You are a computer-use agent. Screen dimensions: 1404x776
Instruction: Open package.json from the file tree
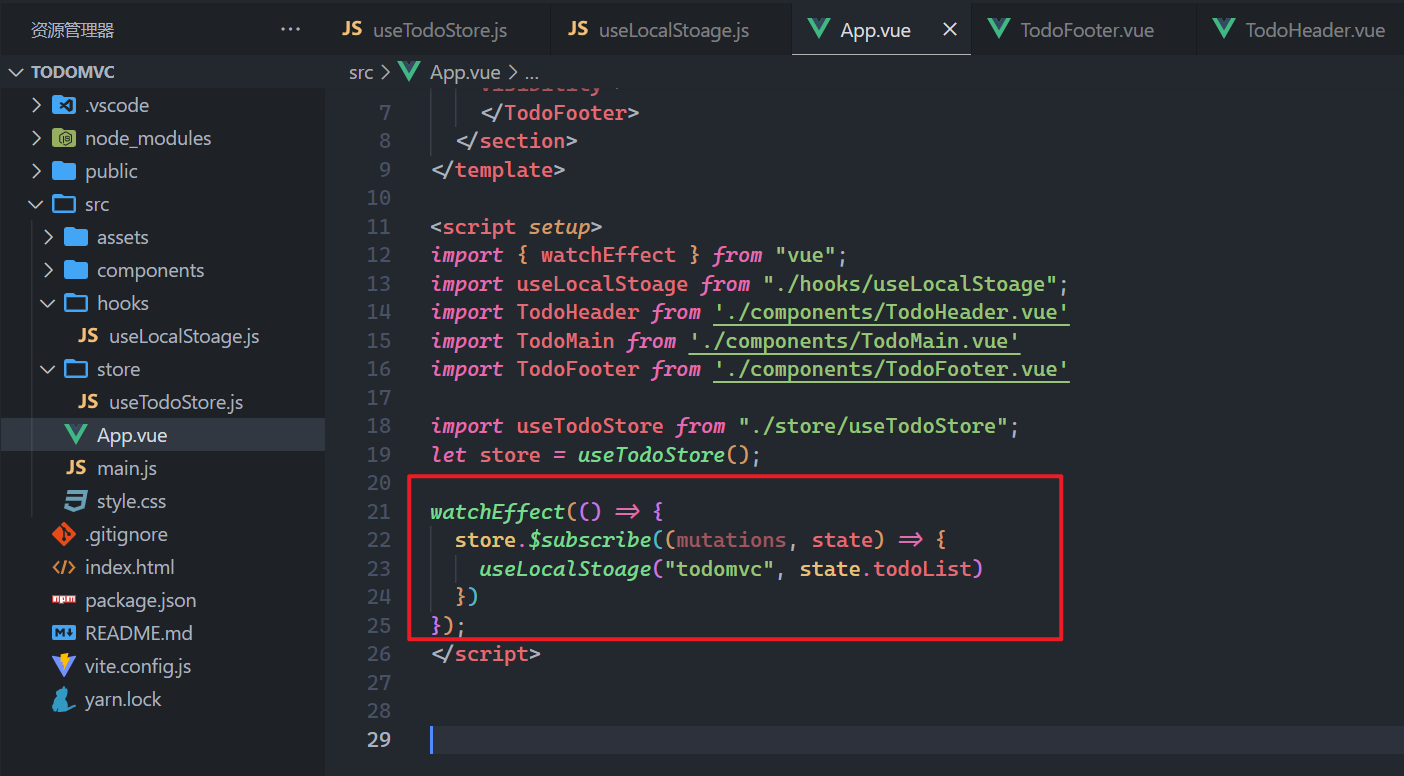coord(141,601)
